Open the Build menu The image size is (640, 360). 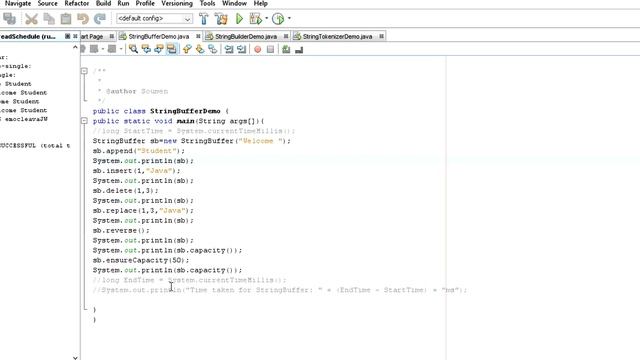click(103, 4)
